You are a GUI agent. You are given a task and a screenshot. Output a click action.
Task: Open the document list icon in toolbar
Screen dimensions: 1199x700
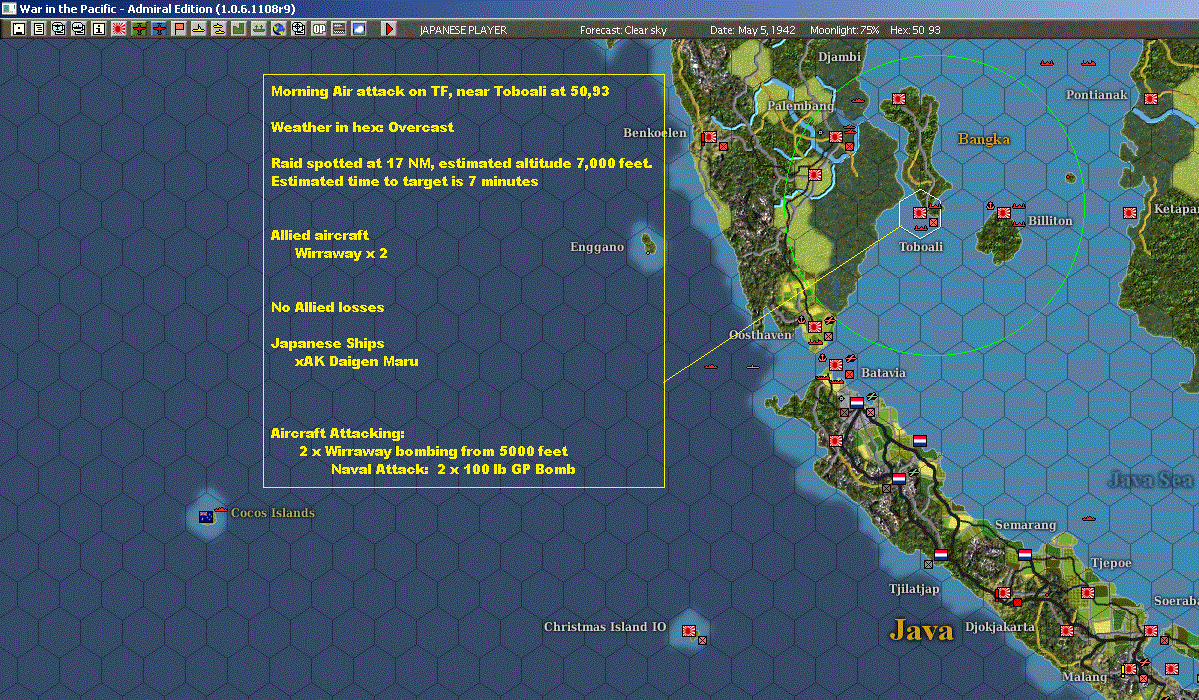pyautogui.click(x=39, y=29)
